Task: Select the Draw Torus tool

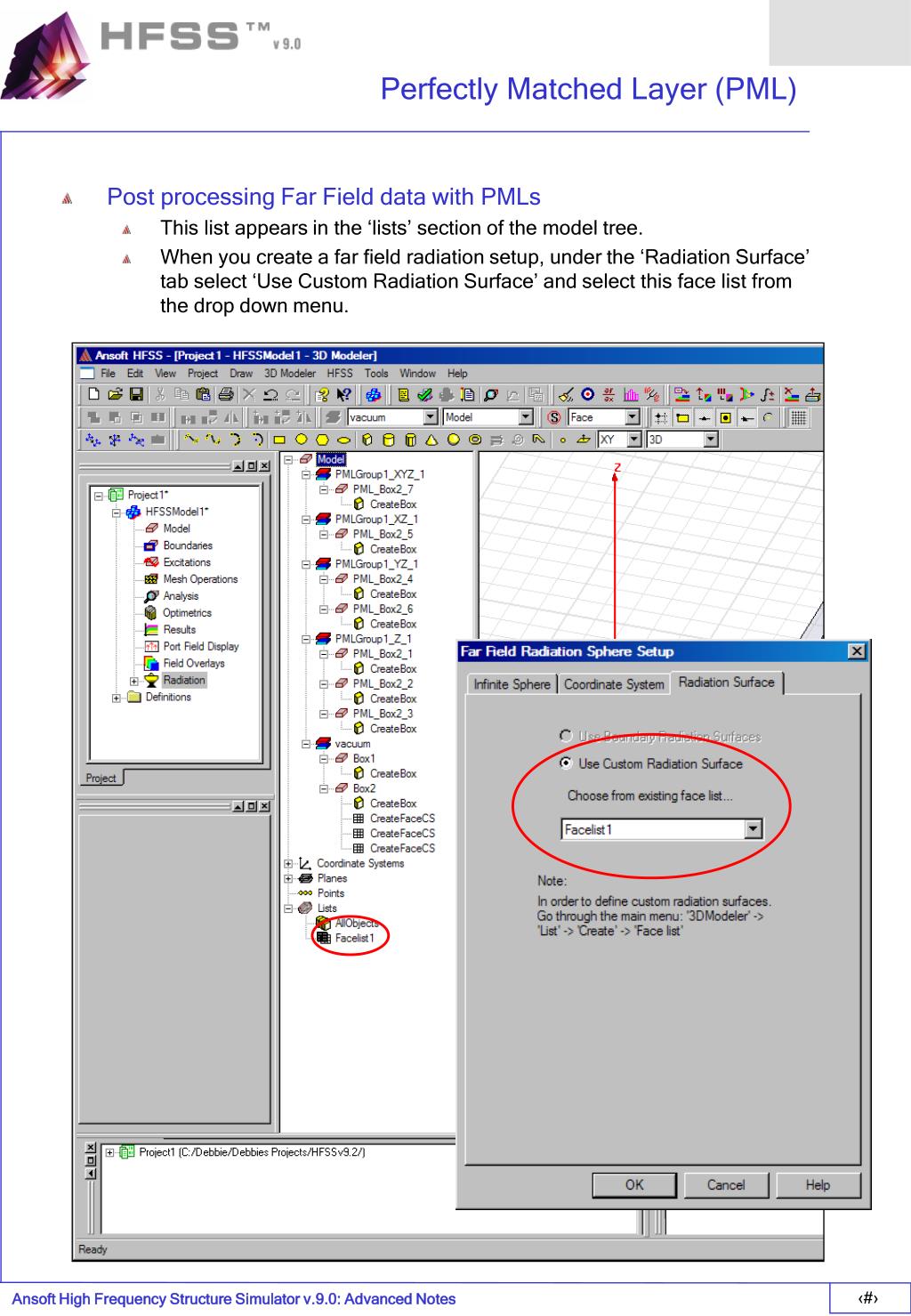Action: [x=475, y=440]
